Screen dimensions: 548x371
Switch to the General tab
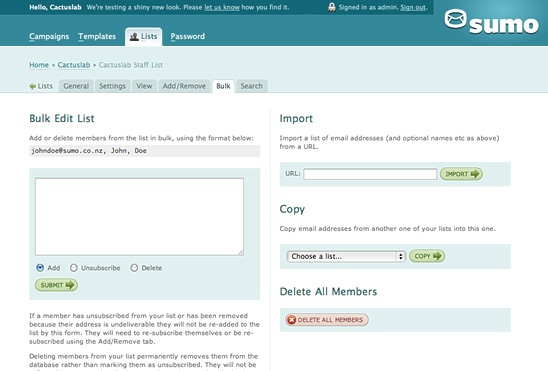(x=76, y=86)
